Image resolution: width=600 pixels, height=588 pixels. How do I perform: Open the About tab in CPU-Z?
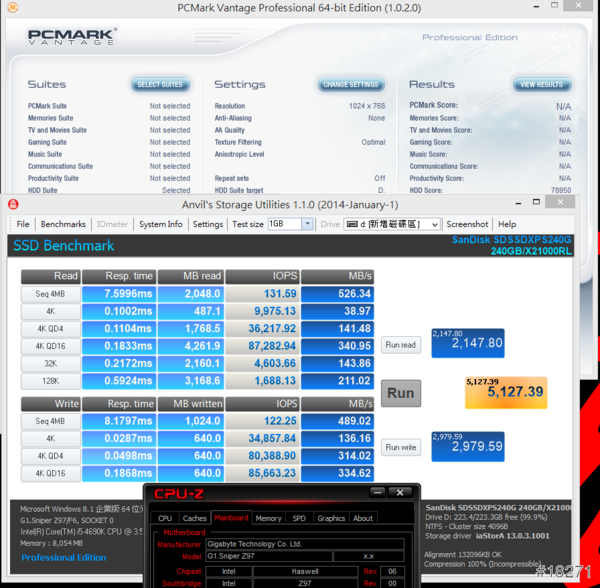[x=363, y=518]
